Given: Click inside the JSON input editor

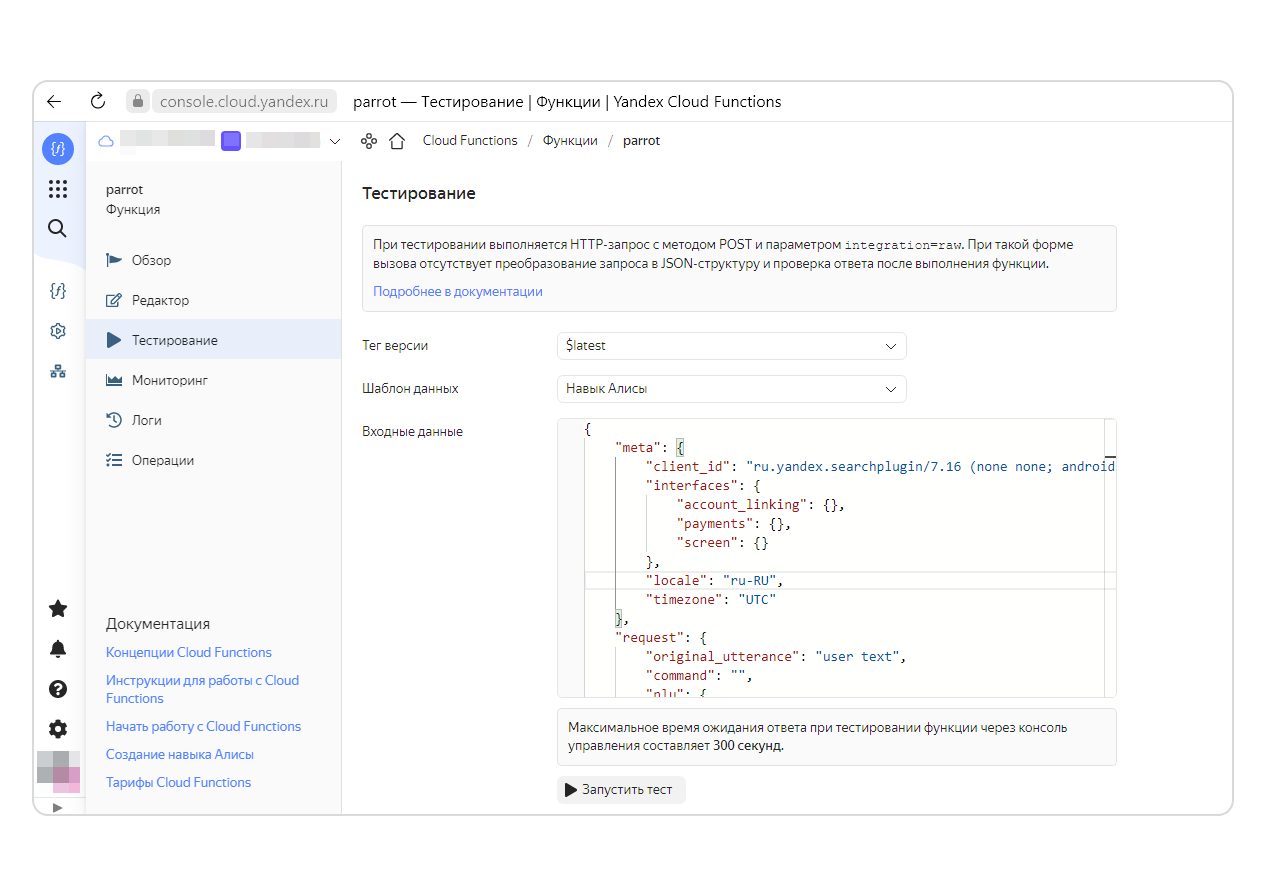Looking at the screenshot, I should coord(836,558).
